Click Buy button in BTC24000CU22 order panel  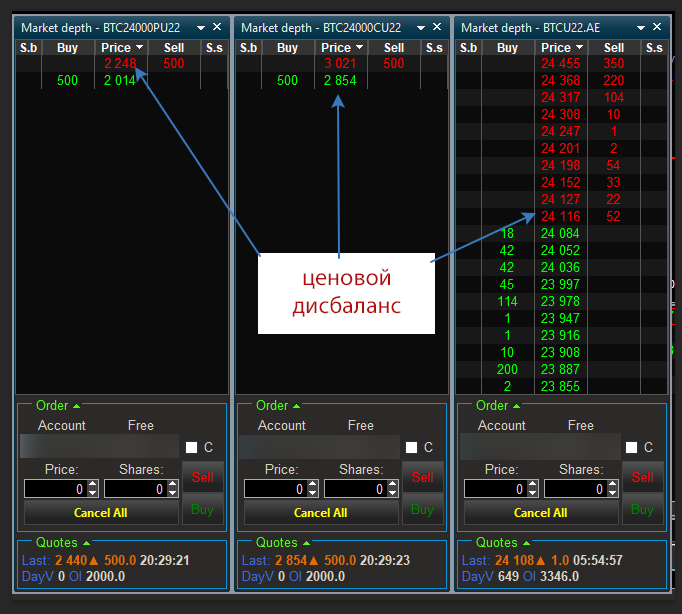(423, 509)
